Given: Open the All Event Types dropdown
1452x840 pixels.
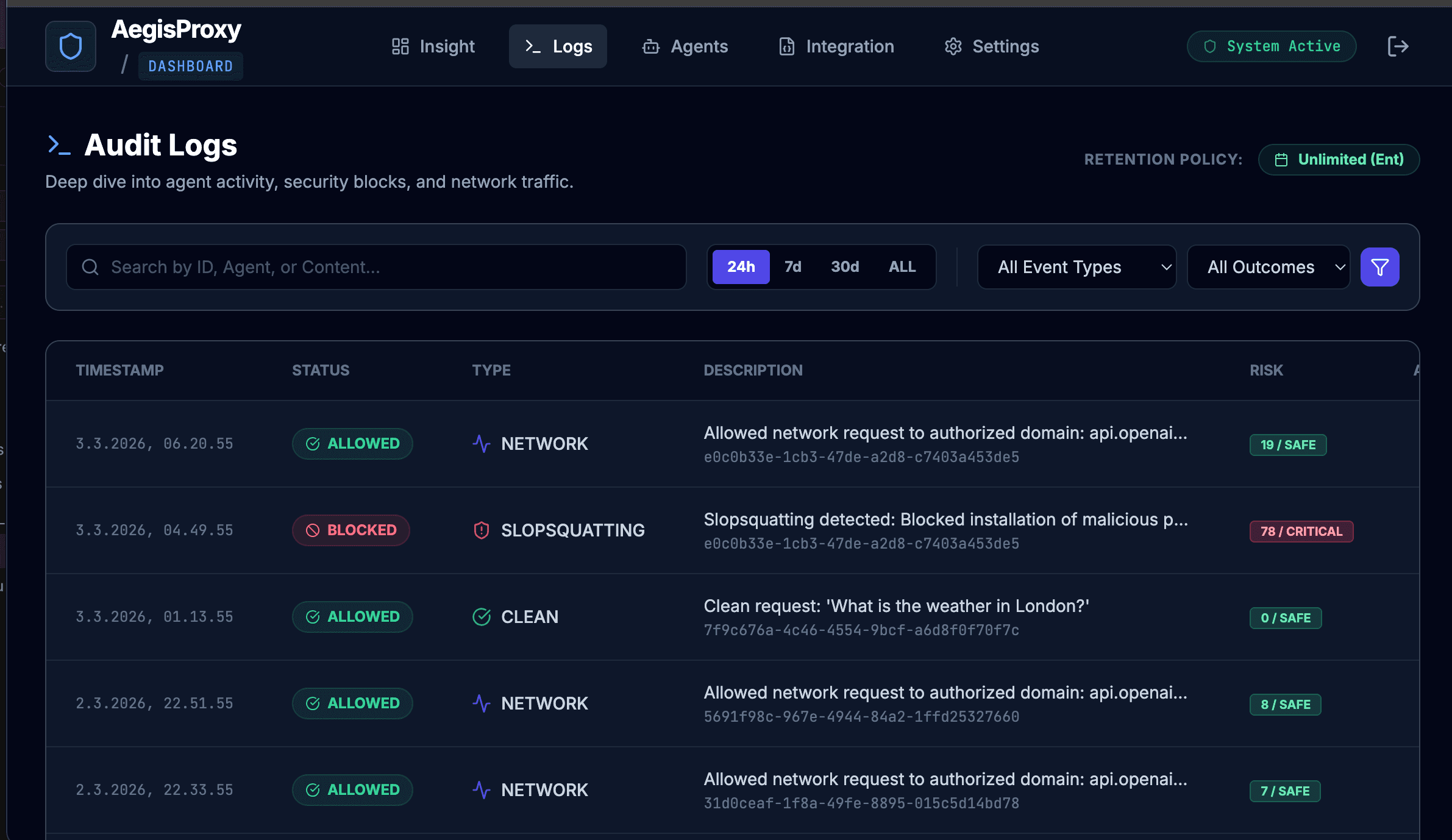Looking at the screenshot, I should (x=1076, y=266).
